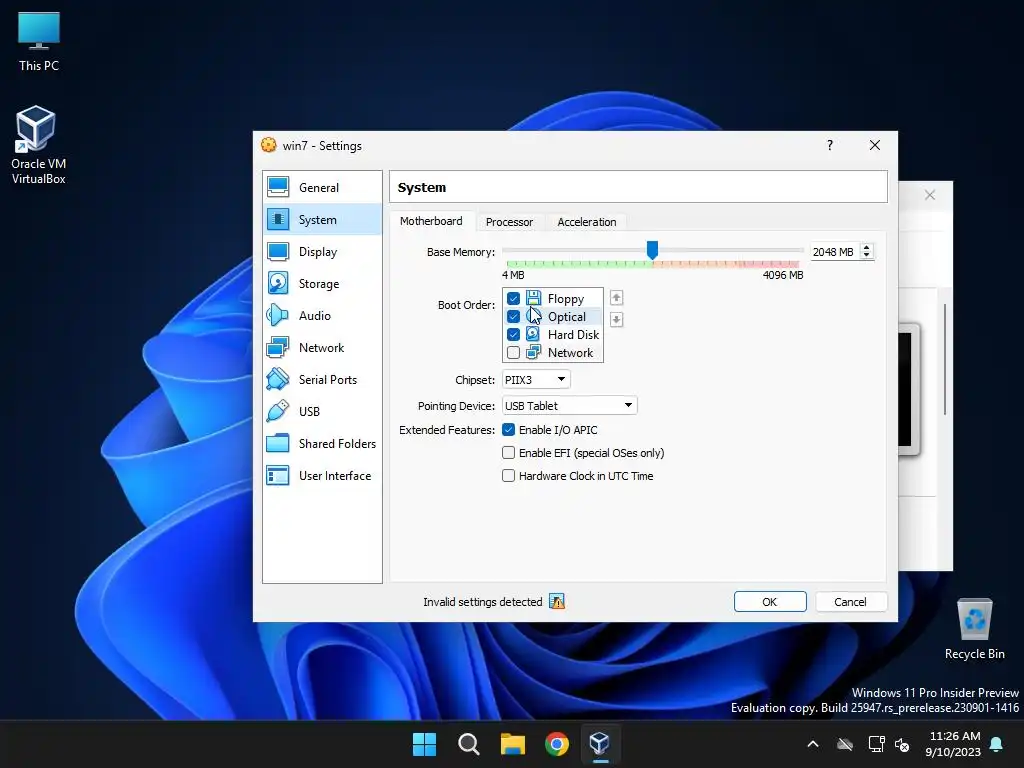Select Optical row text in Boot Order
Screen dimensions: 1024x768
pyautogui.click(x=566, y=317)
